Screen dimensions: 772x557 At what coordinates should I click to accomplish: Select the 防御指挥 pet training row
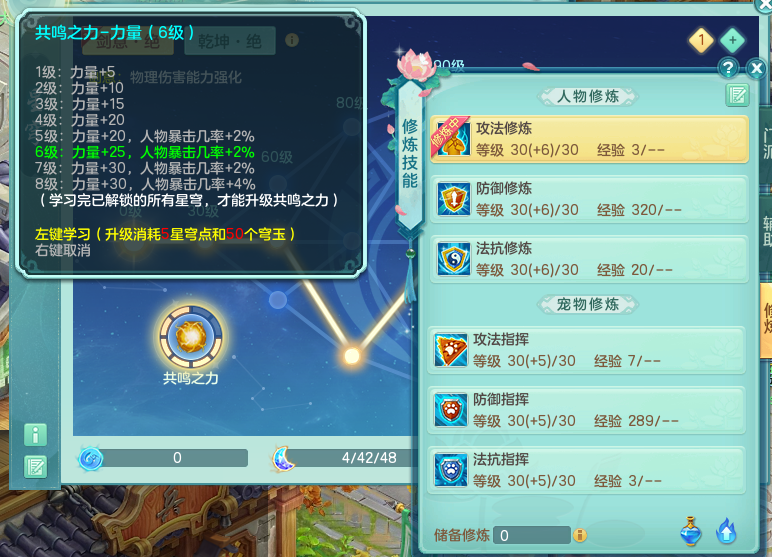(x=586, y=410)
